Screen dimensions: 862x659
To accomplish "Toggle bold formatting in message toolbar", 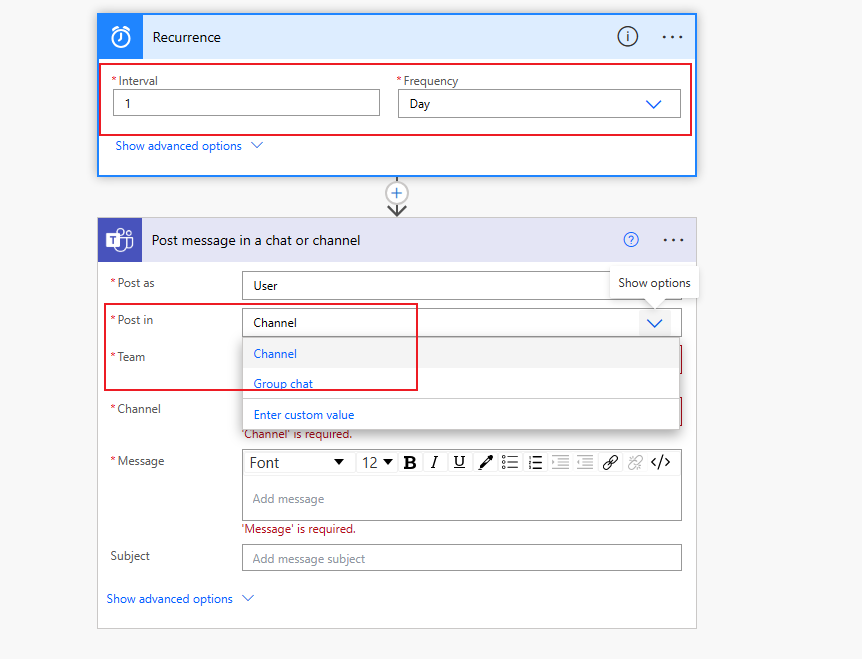I will click(x=410, y=463).
